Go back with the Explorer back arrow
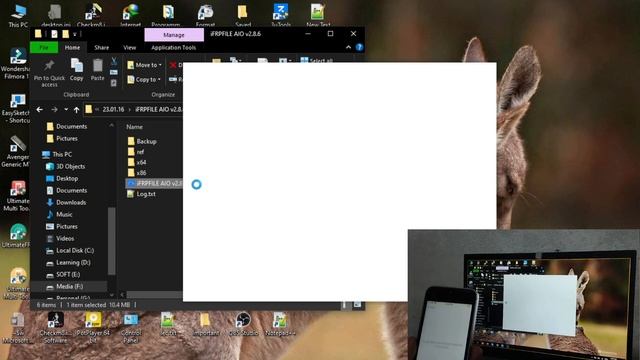Image resolution: width=640 pixels, height=360 pixels. [x=40, y=109]
